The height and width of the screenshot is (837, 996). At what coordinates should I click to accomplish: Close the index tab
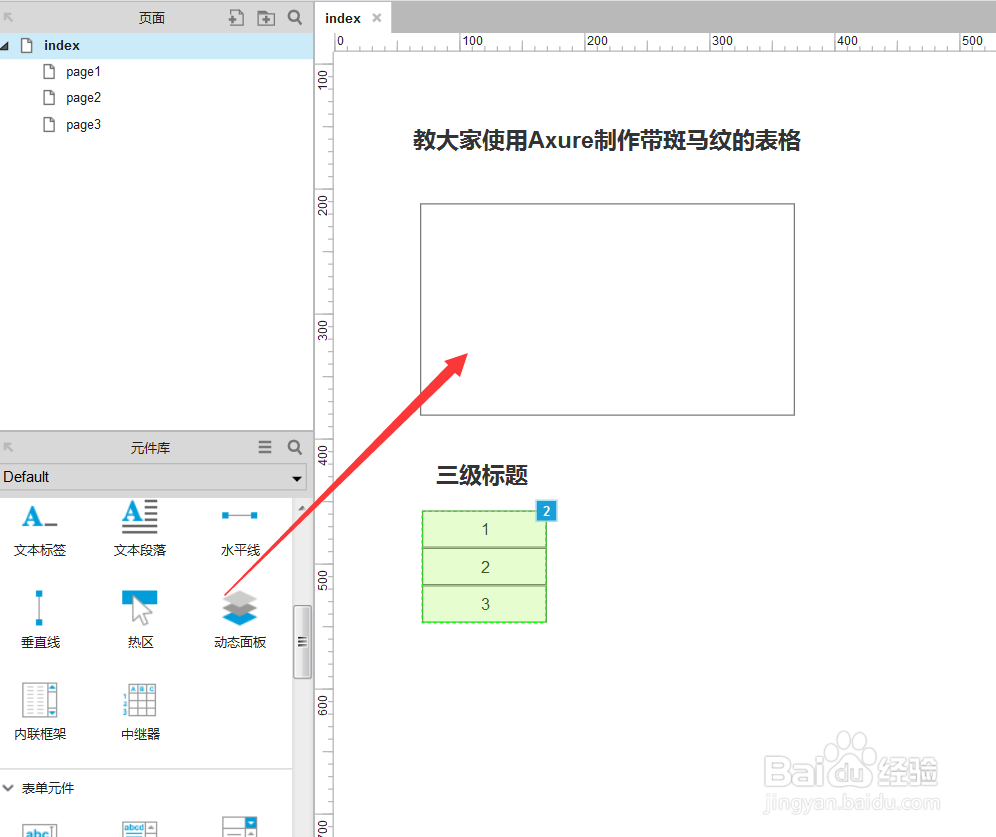click(376, 17)
